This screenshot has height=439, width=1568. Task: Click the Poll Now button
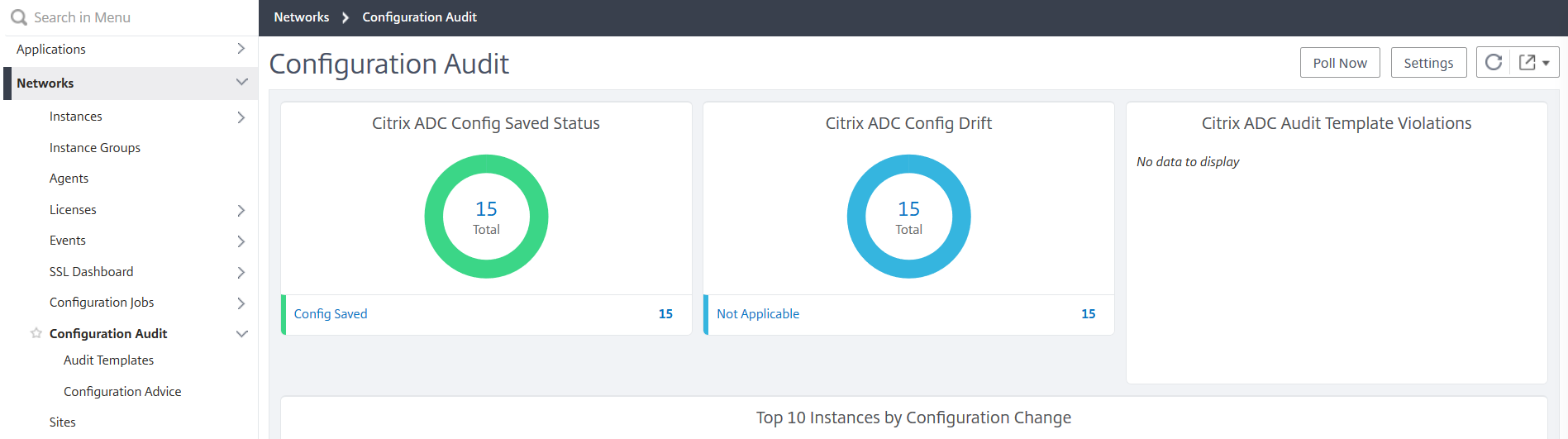[x=1340, y=63]
